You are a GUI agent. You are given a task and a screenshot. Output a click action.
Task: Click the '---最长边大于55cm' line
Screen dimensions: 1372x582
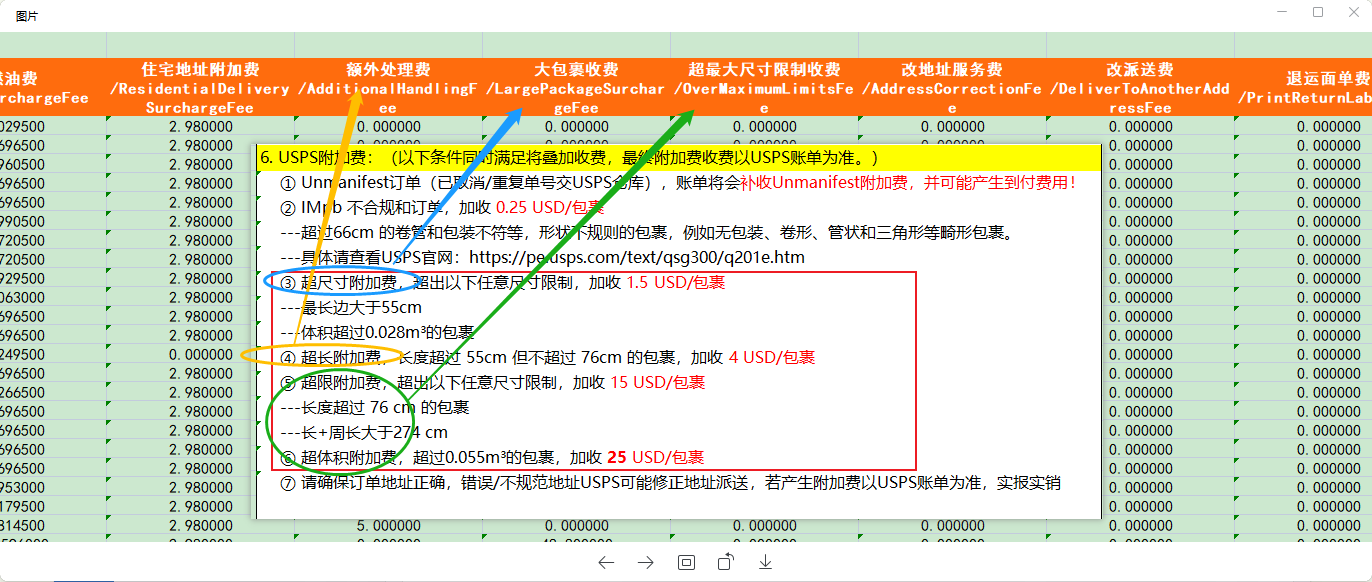click(x=351, y=308)
